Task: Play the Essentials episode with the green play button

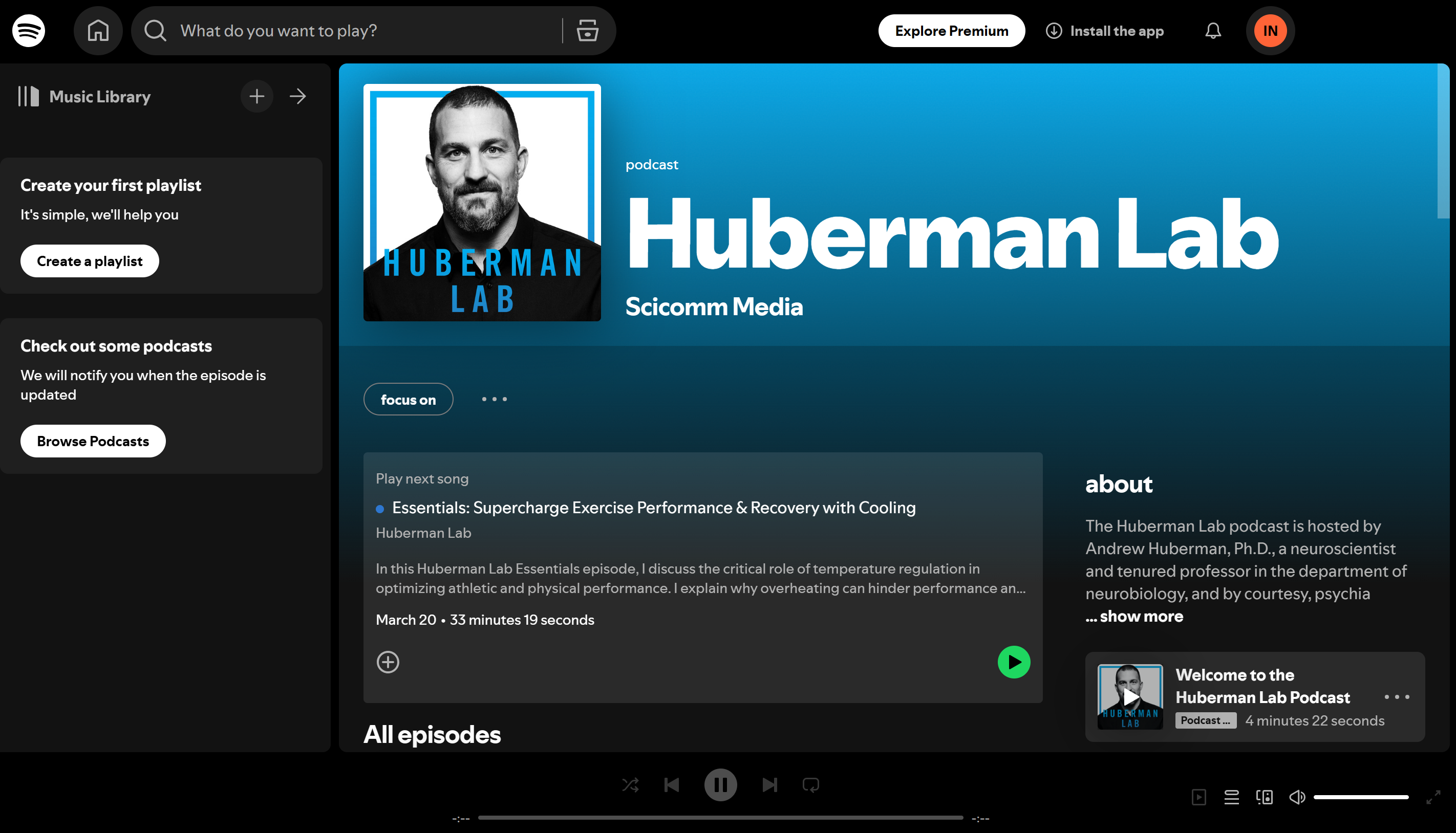Action: (x=1014, y=662)
